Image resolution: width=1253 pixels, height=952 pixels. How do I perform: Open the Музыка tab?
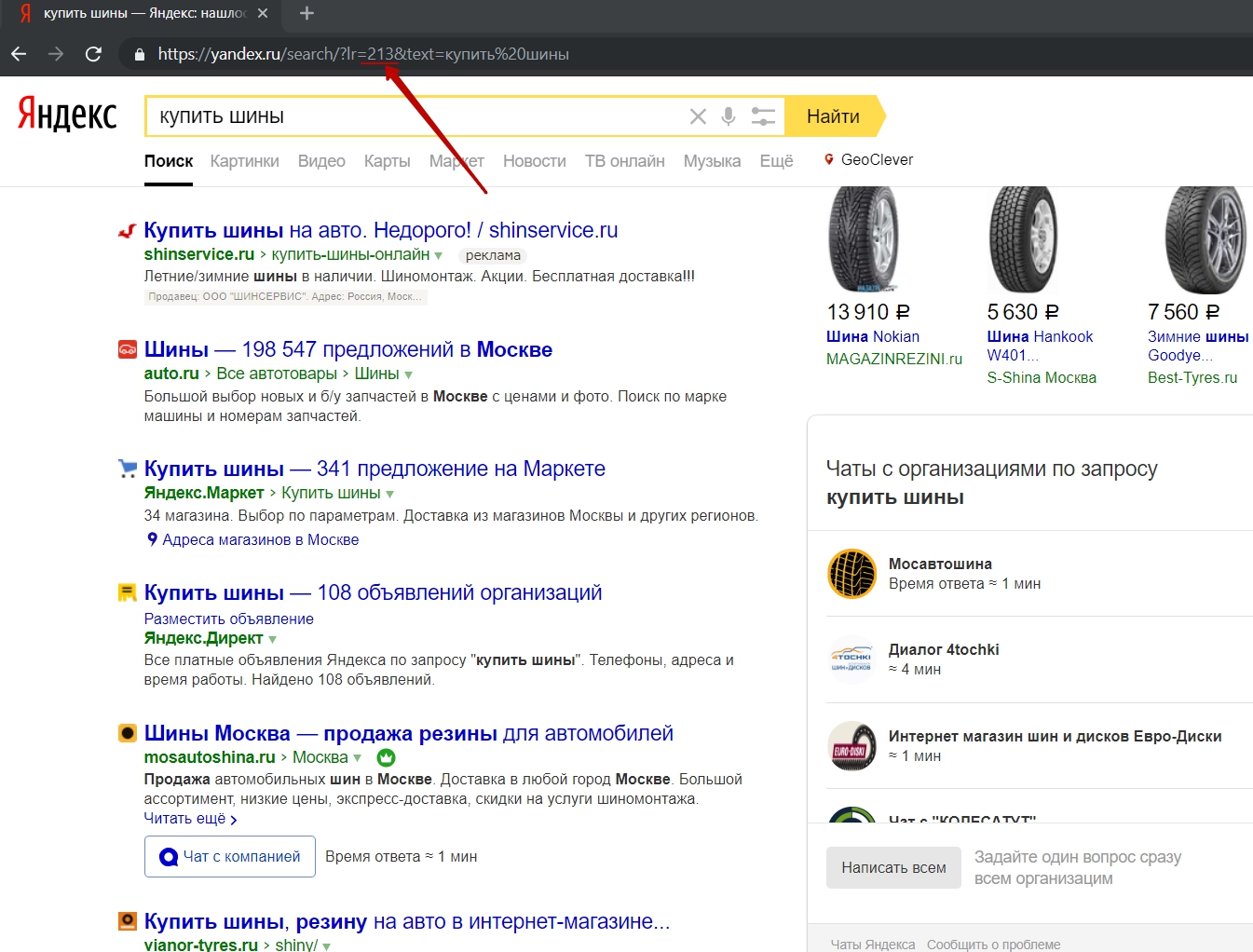click(x=713, y=161)
